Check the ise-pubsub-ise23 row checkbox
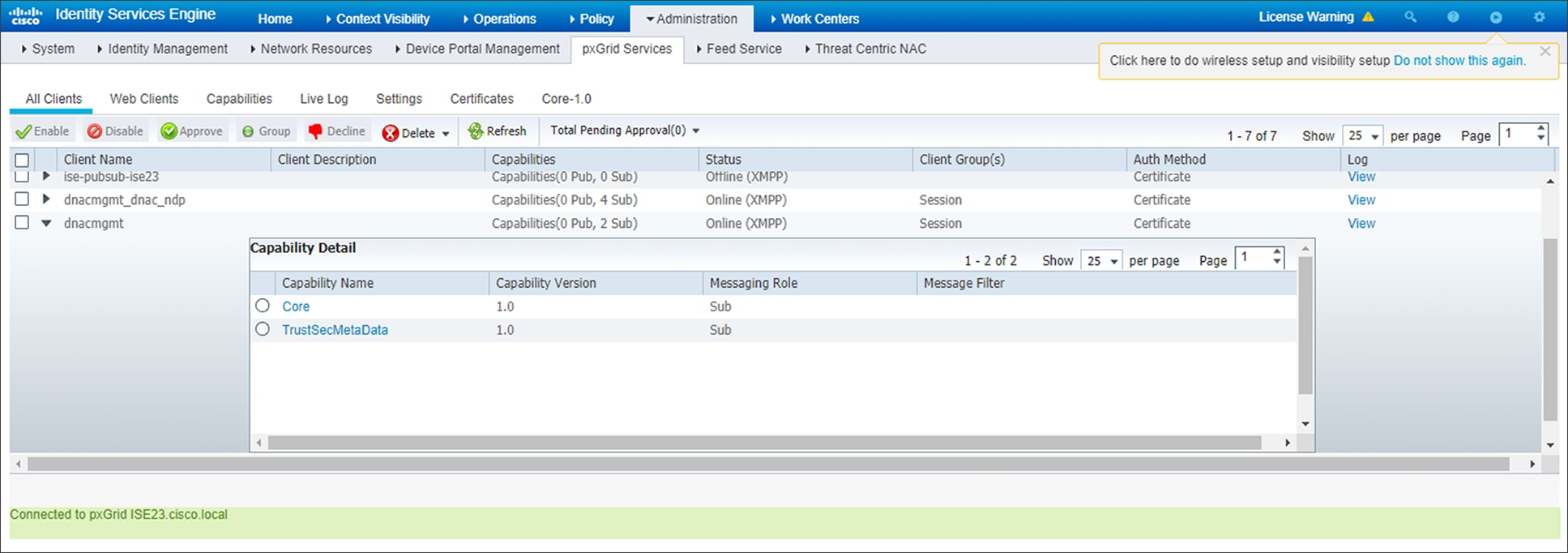Image resolution: width=1568 pixels, height=553 pixels. coord(22,176)
